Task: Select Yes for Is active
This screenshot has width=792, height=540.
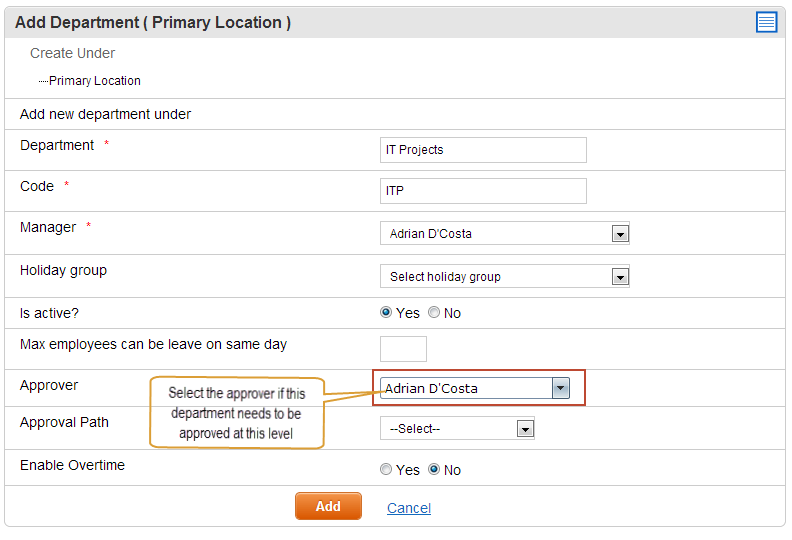Action: 386,312
